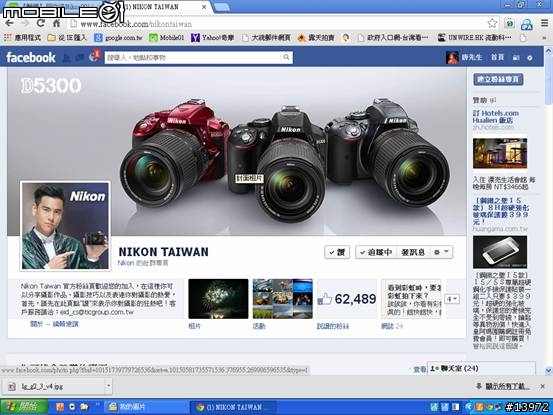Open Facebook messages icon in blue bar
Image resolution: width=553 pixels, height=415 pixels.
(x=80, y=57)
